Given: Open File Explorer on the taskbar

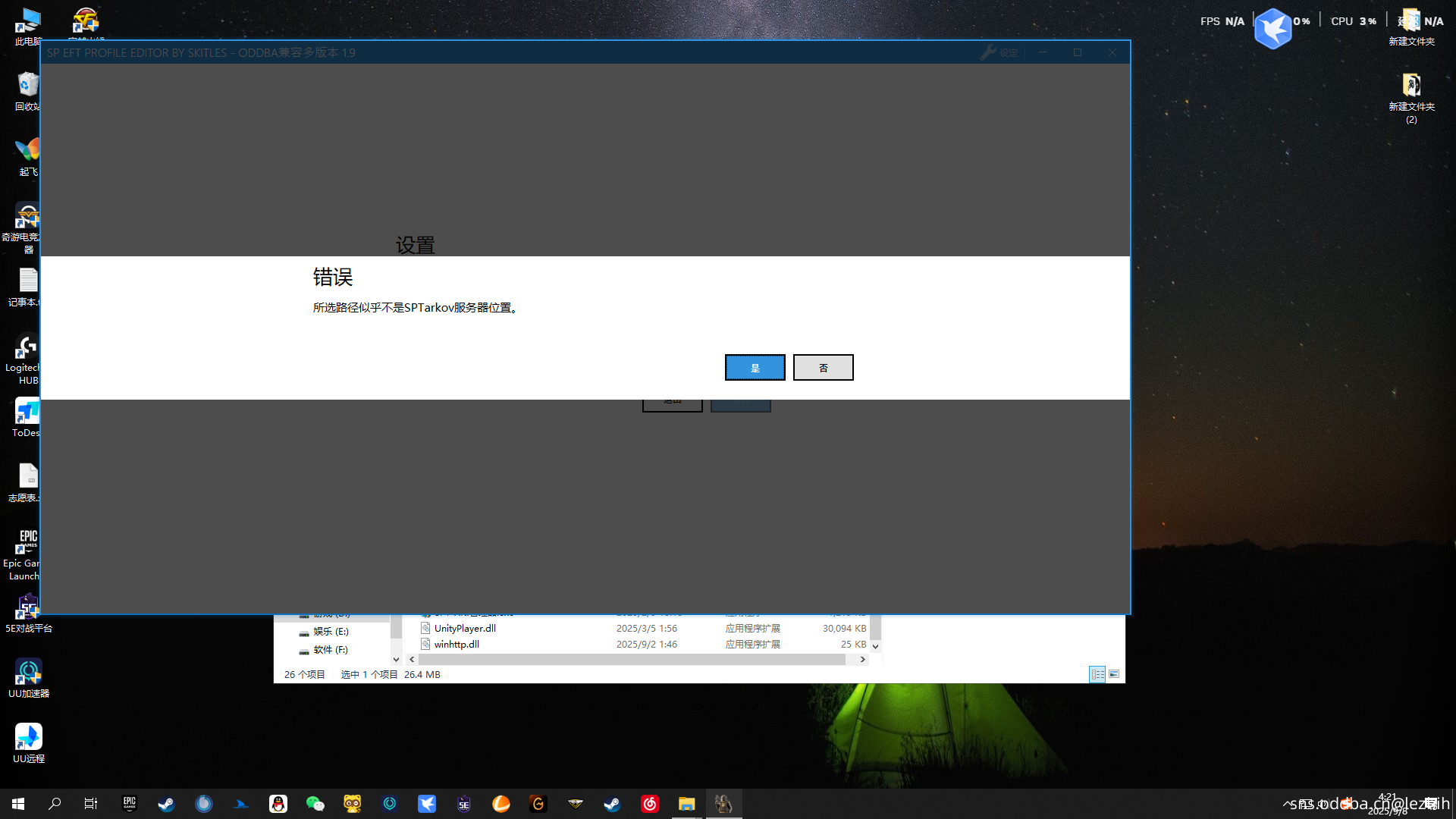Looking at the screenshot, I should pyautogui.click(x=687, y=804).
